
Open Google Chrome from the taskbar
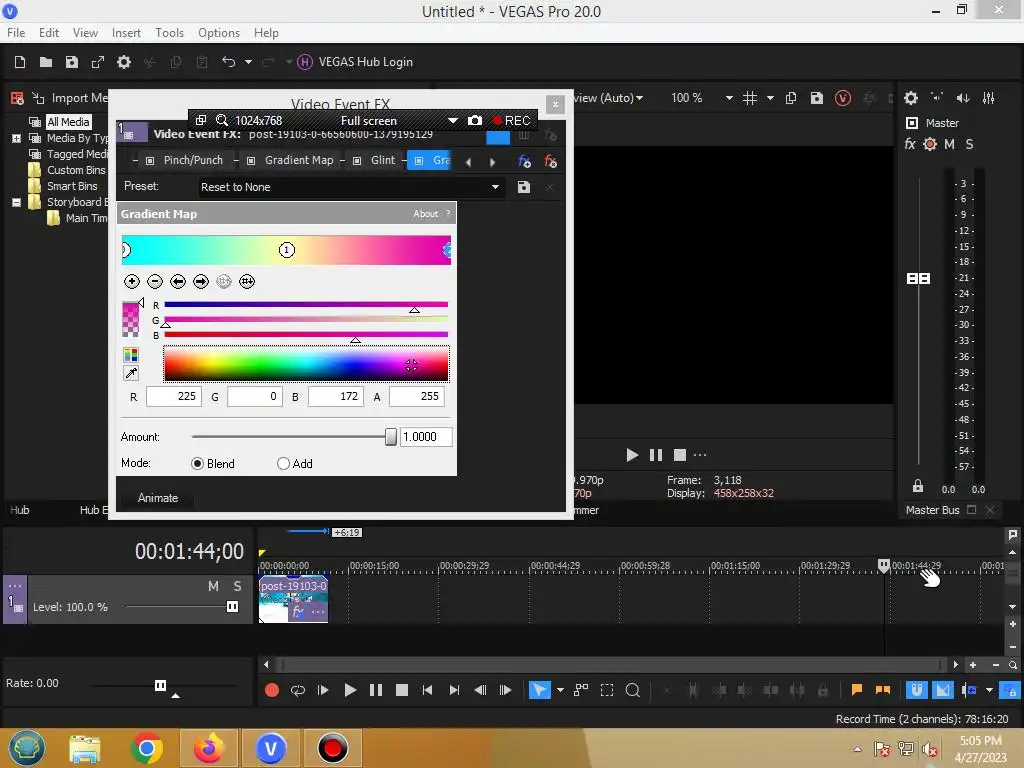click(146, 748)
